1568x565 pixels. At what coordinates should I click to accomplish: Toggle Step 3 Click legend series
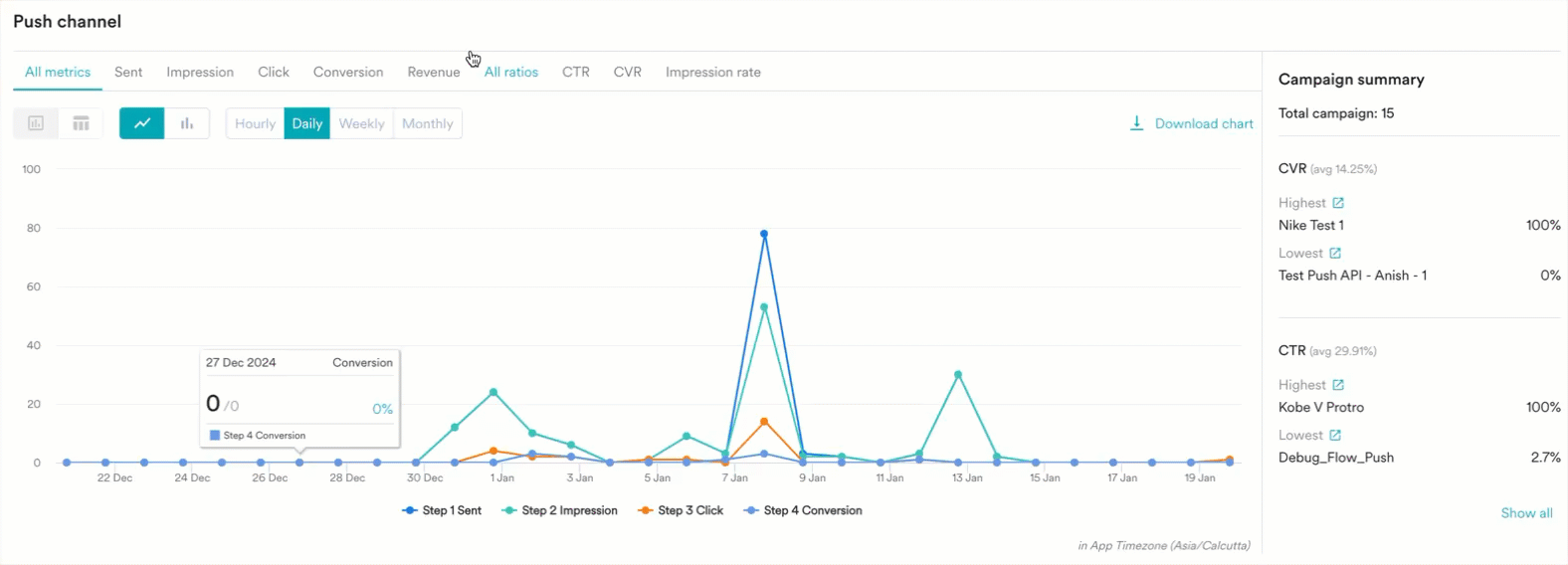[681, 510]
